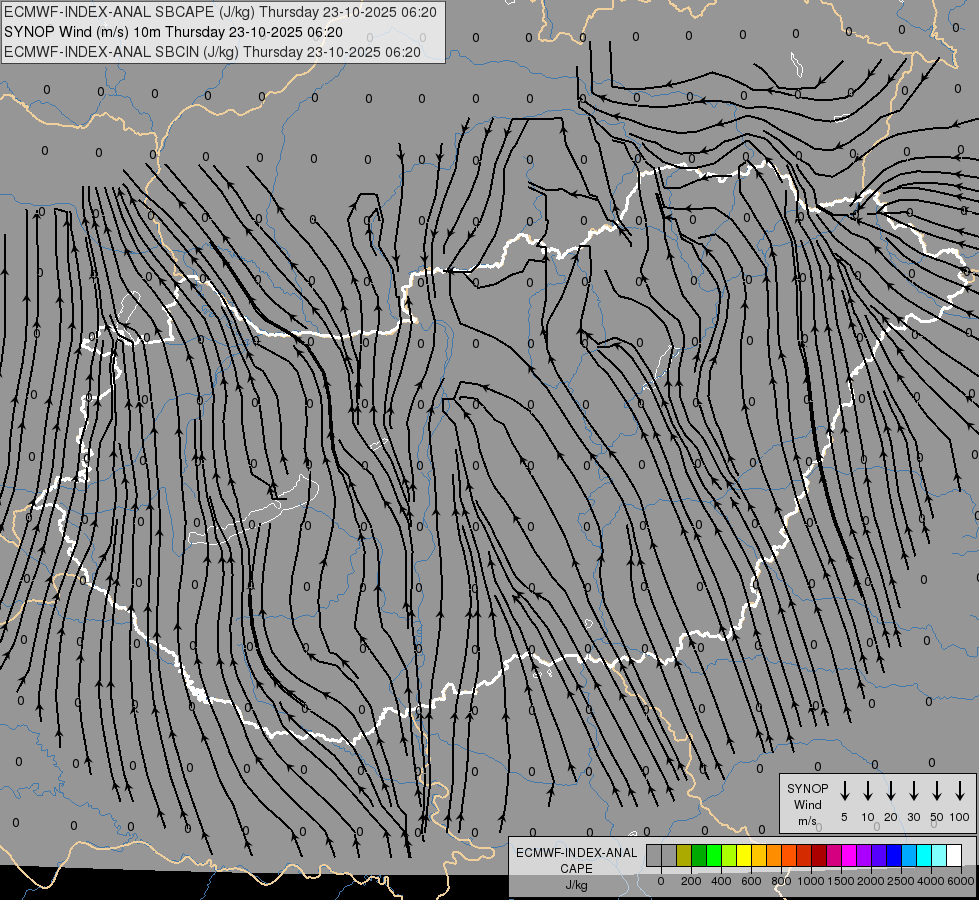The image size is (979, 900).
Task: Click the 'SYNOP Wind m/s' legend label
Action: coord(807,804)
